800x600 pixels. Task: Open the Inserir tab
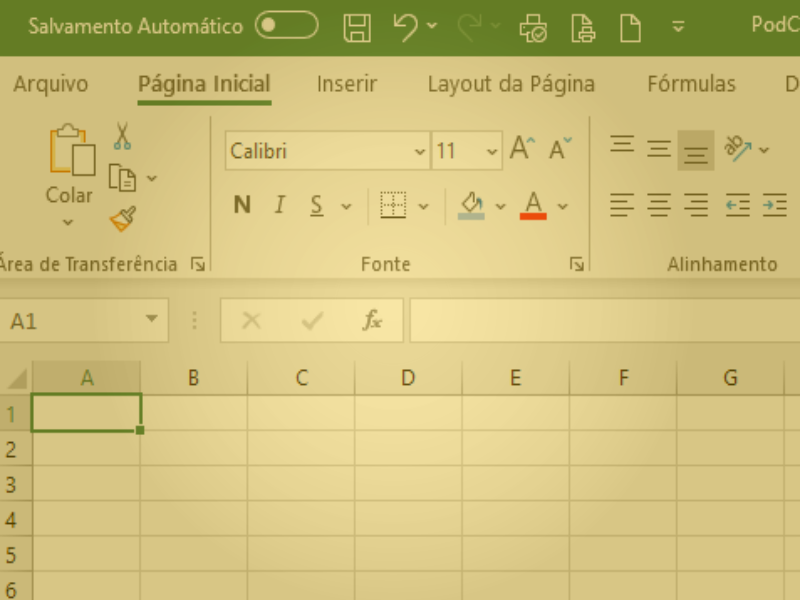pyautogui.click(x=347, y=84)
